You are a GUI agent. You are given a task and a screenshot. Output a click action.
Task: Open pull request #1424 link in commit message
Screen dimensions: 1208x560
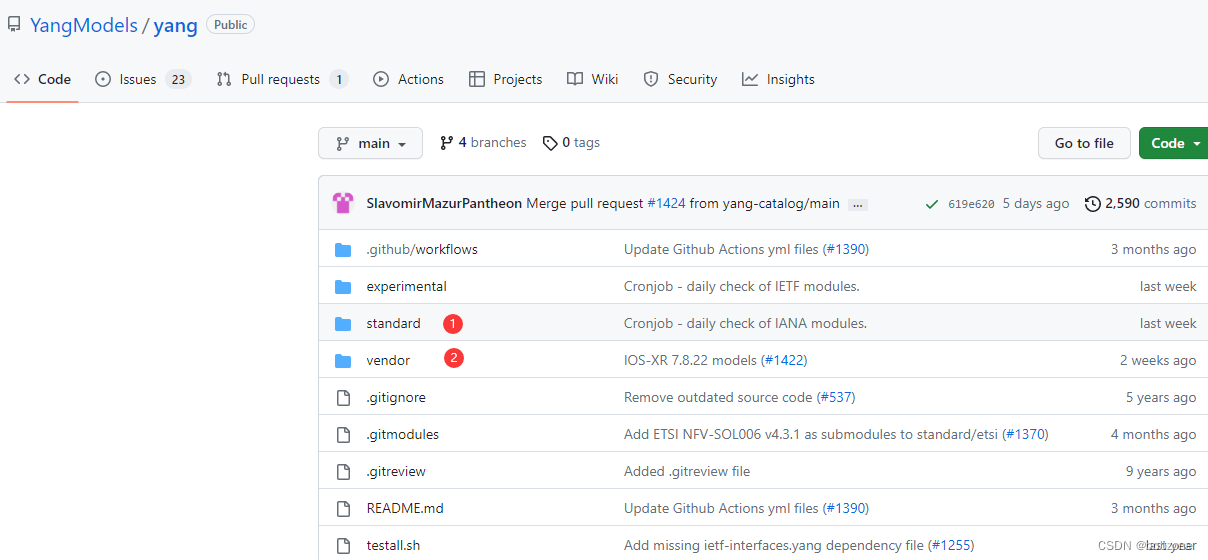tap(666, 203)
